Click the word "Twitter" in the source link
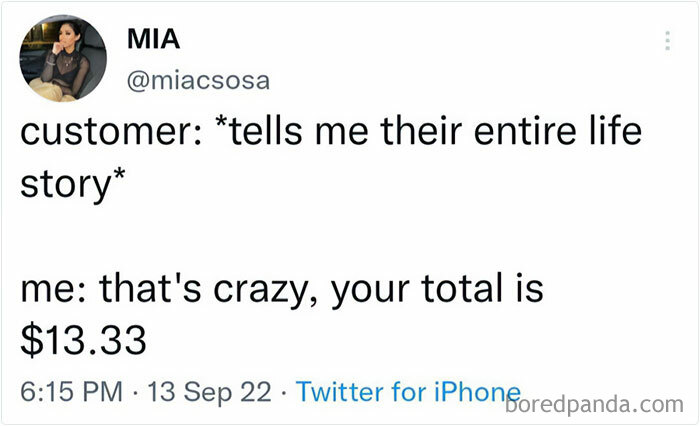Viewport: 700px width, 426px height. click(340, 391)
